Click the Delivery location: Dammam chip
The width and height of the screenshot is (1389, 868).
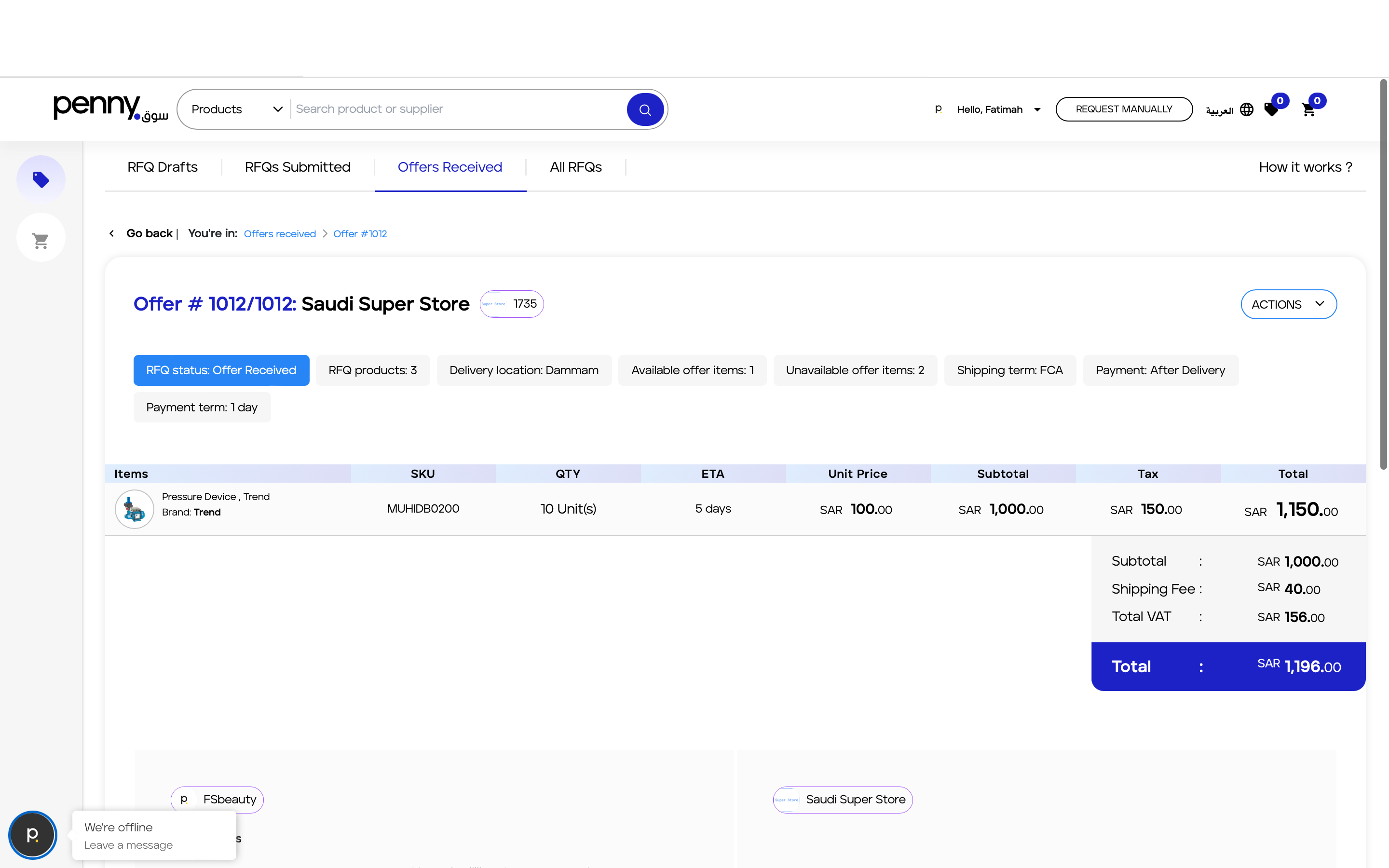tap(523, 370)
